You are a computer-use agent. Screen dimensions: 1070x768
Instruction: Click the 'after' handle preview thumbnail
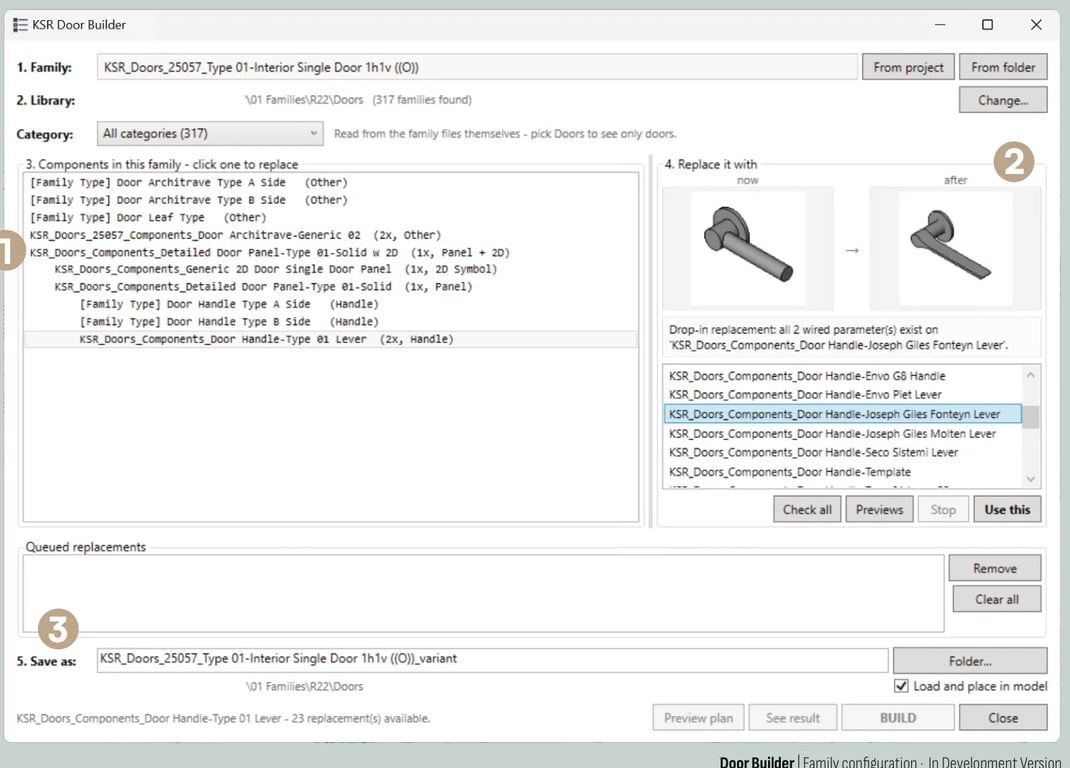(955, 248)
